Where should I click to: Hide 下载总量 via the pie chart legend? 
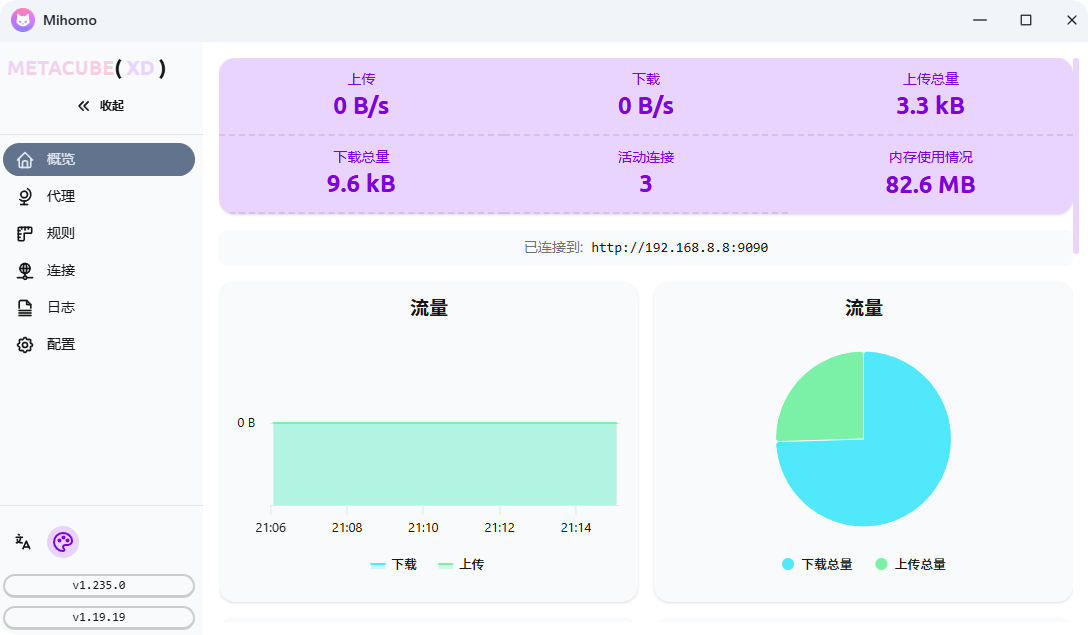pos(814,564)
